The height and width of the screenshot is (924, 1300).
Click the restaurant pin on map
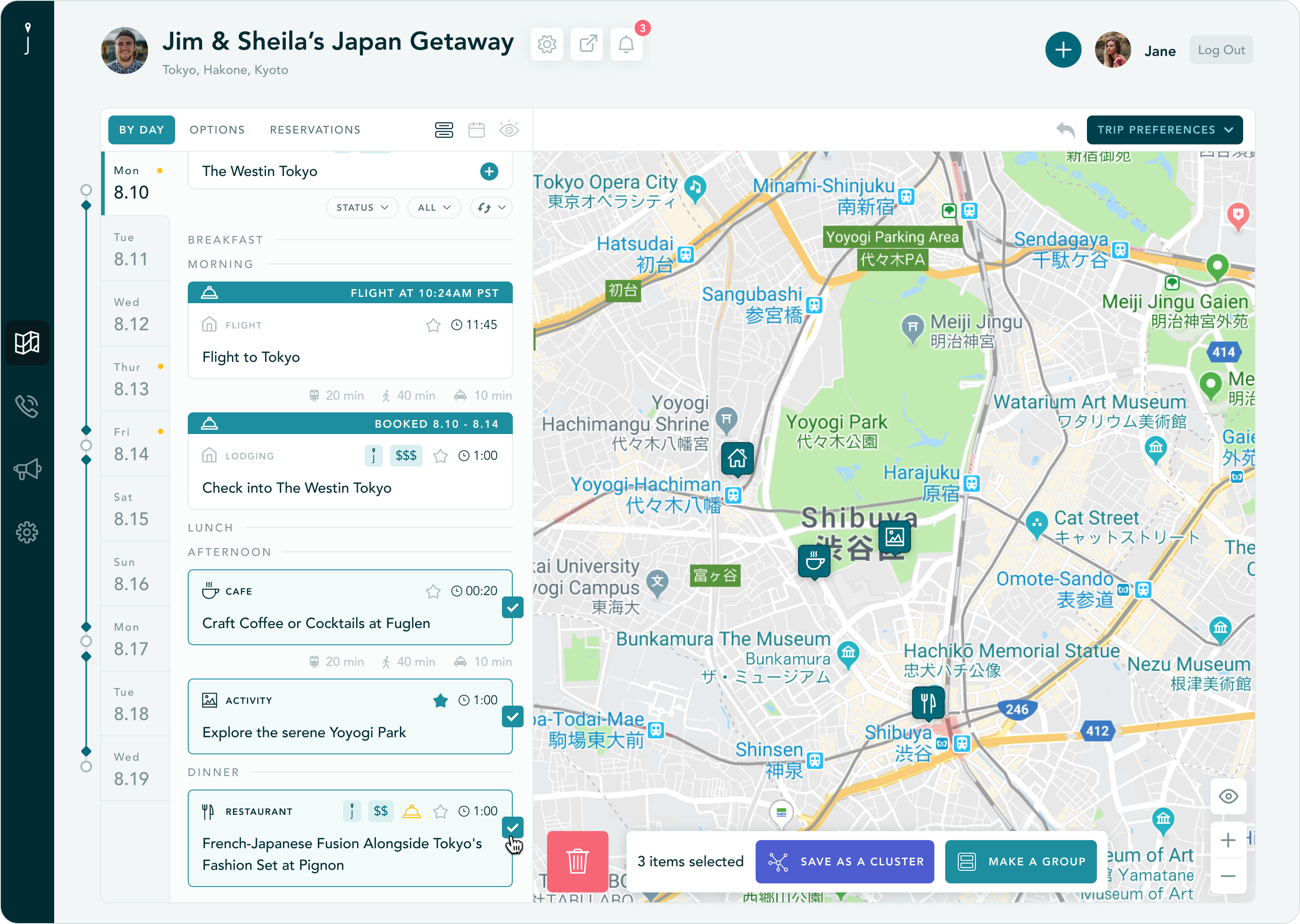[928, 702]
